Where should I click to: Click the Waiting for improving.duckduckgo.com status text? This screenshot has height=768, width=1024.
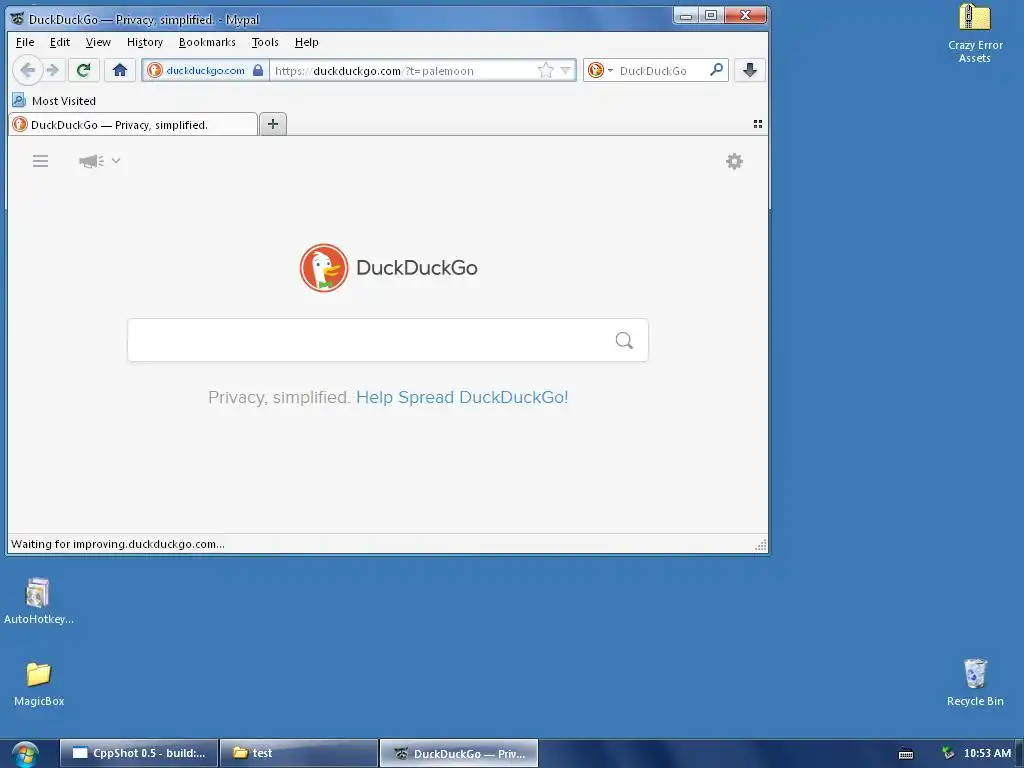pyautogui.click(x=118, y=544)
